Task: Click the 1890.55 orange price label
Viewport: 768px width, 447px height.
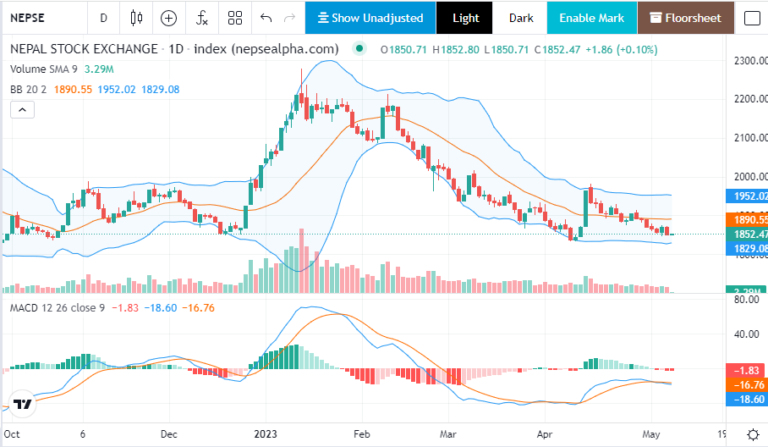Action: (x=750, y=219)
